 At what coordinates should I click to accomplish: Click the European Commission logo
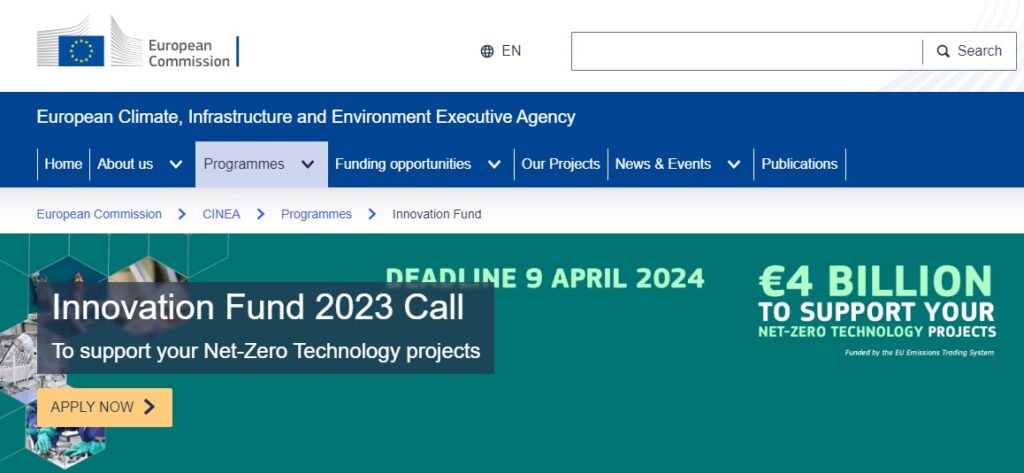click(138, 42)
